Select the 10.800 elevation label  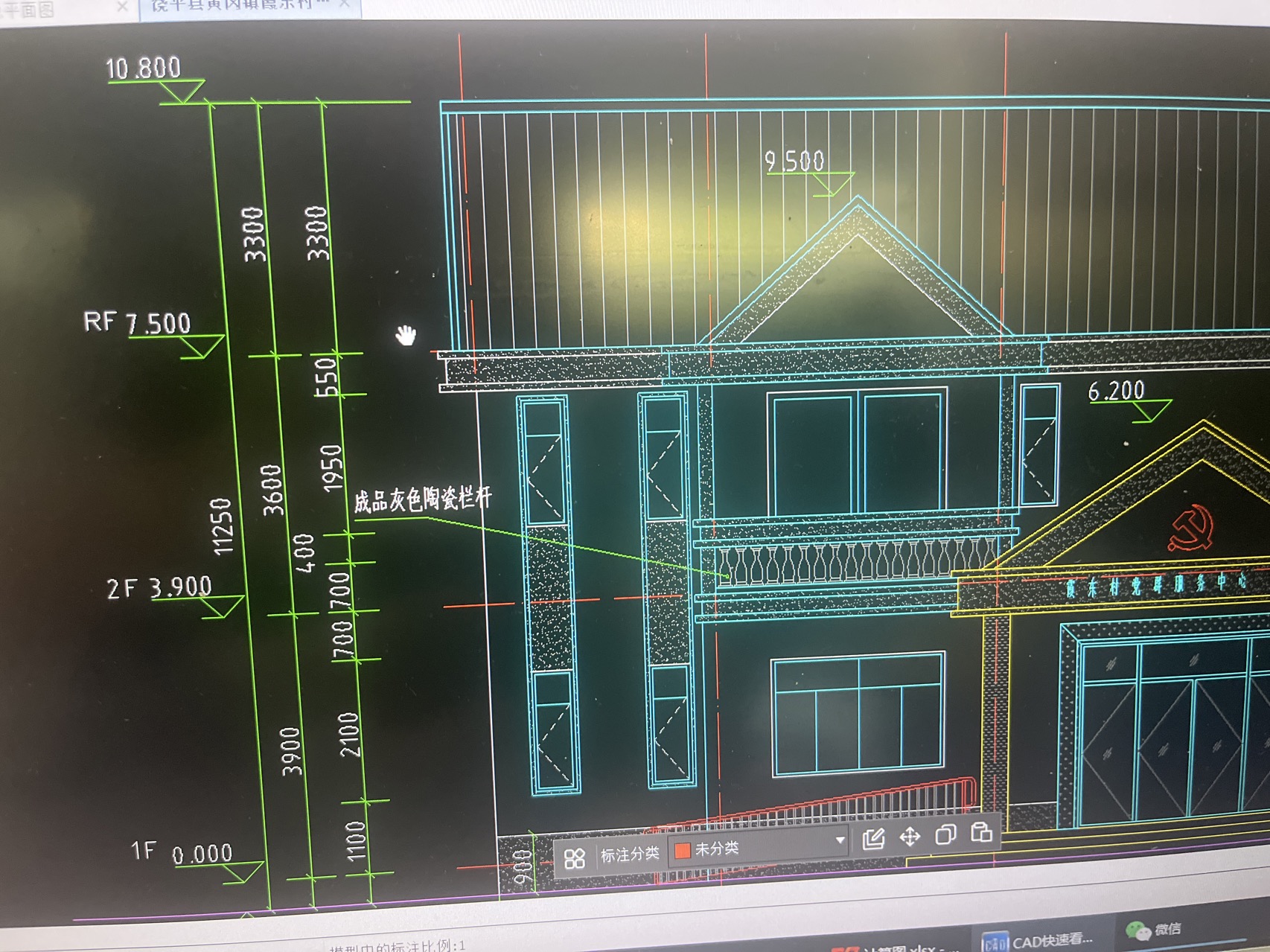pos(143,68)
